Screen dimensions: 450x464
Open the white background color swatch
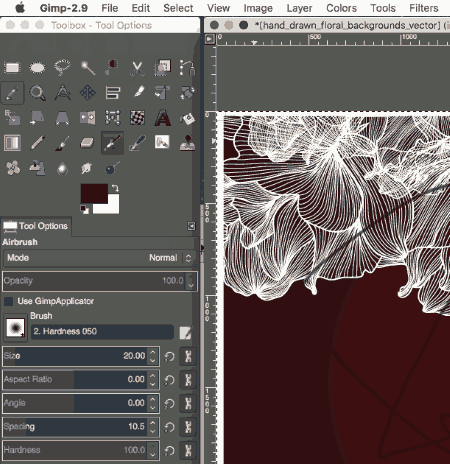point(112,207)
